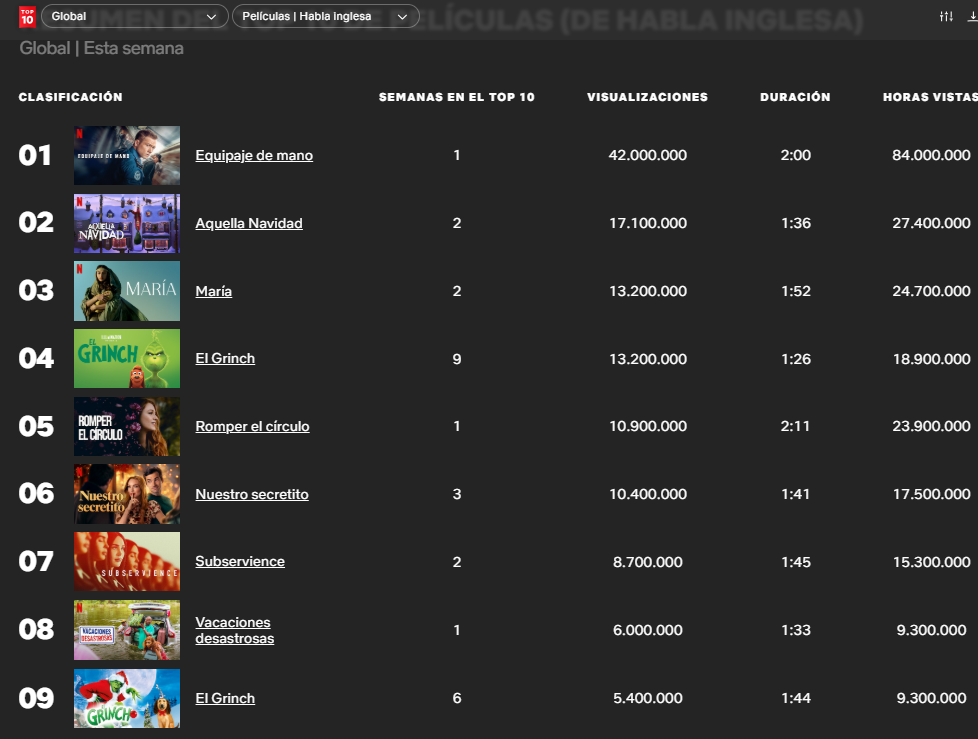This screenshot has height=739, width=978.
Task: Click the 84.000.000 hours viewed value
Action: pos(931,155)
